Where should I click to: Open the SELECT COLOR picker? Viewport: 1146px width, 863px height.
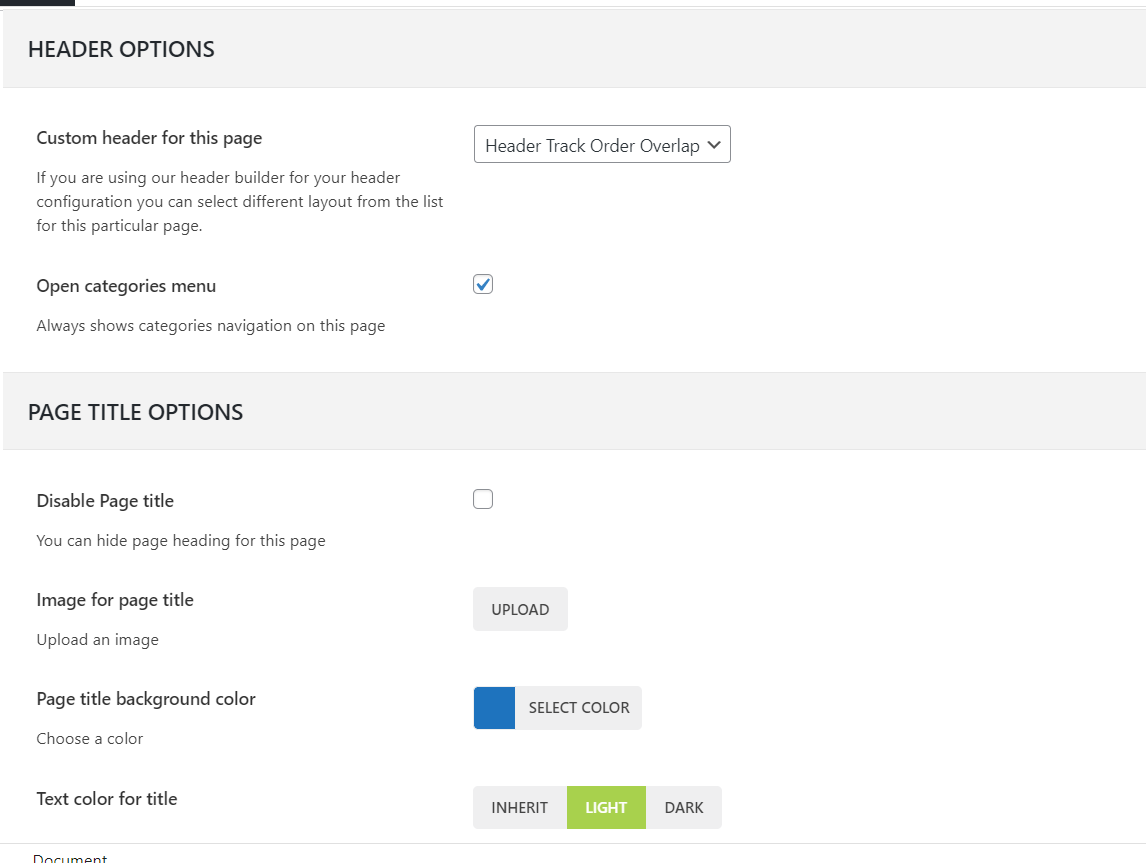(x=579, y=708)
